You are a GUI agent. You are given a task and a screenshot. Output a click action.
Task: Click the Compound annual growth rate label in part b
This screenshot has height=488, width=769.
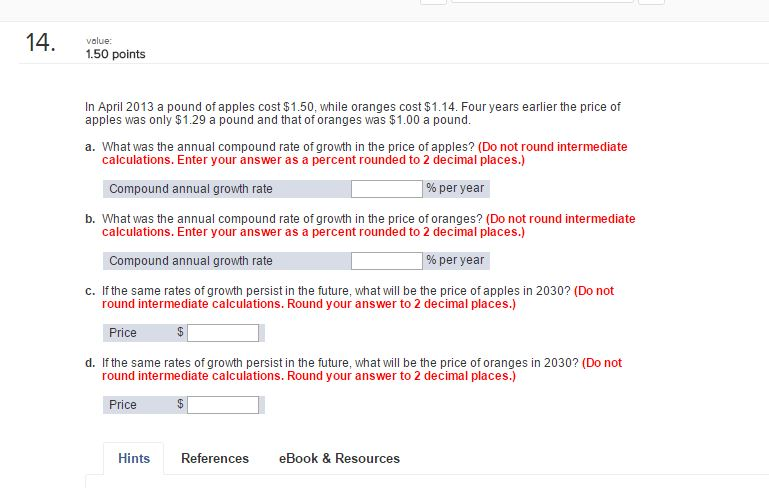[x=190, y=261]
